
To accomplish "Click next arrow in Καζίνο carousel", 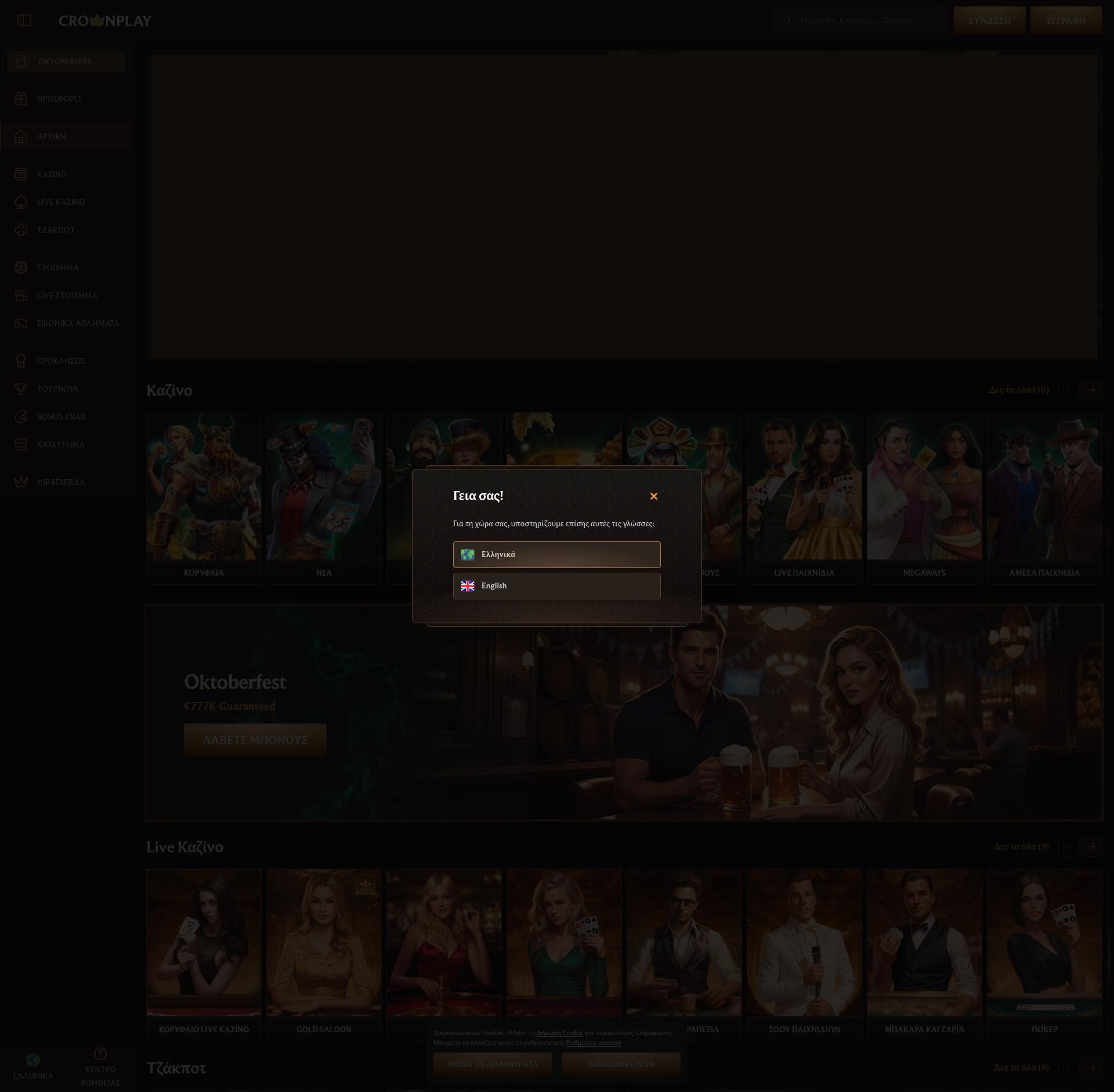I will [x=1091, y=390].
